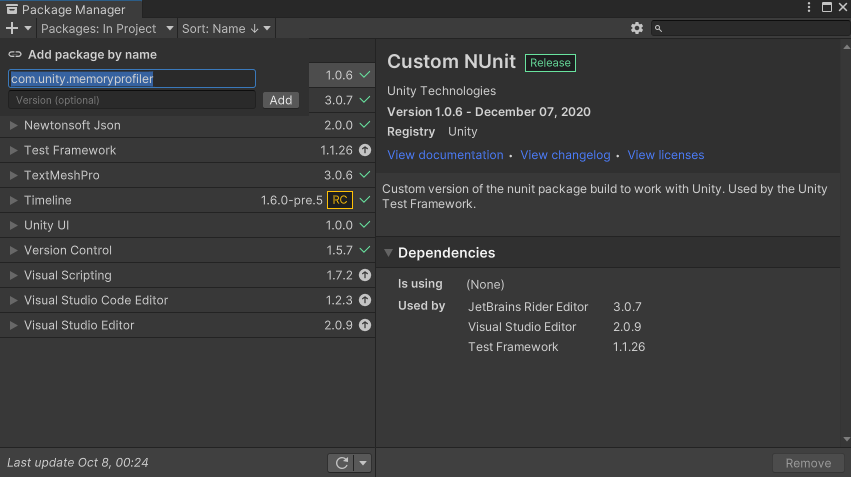The image size is (851, 477).
Task: Click the checkmark next to TextMeshPro
Action: click(365, 175)
